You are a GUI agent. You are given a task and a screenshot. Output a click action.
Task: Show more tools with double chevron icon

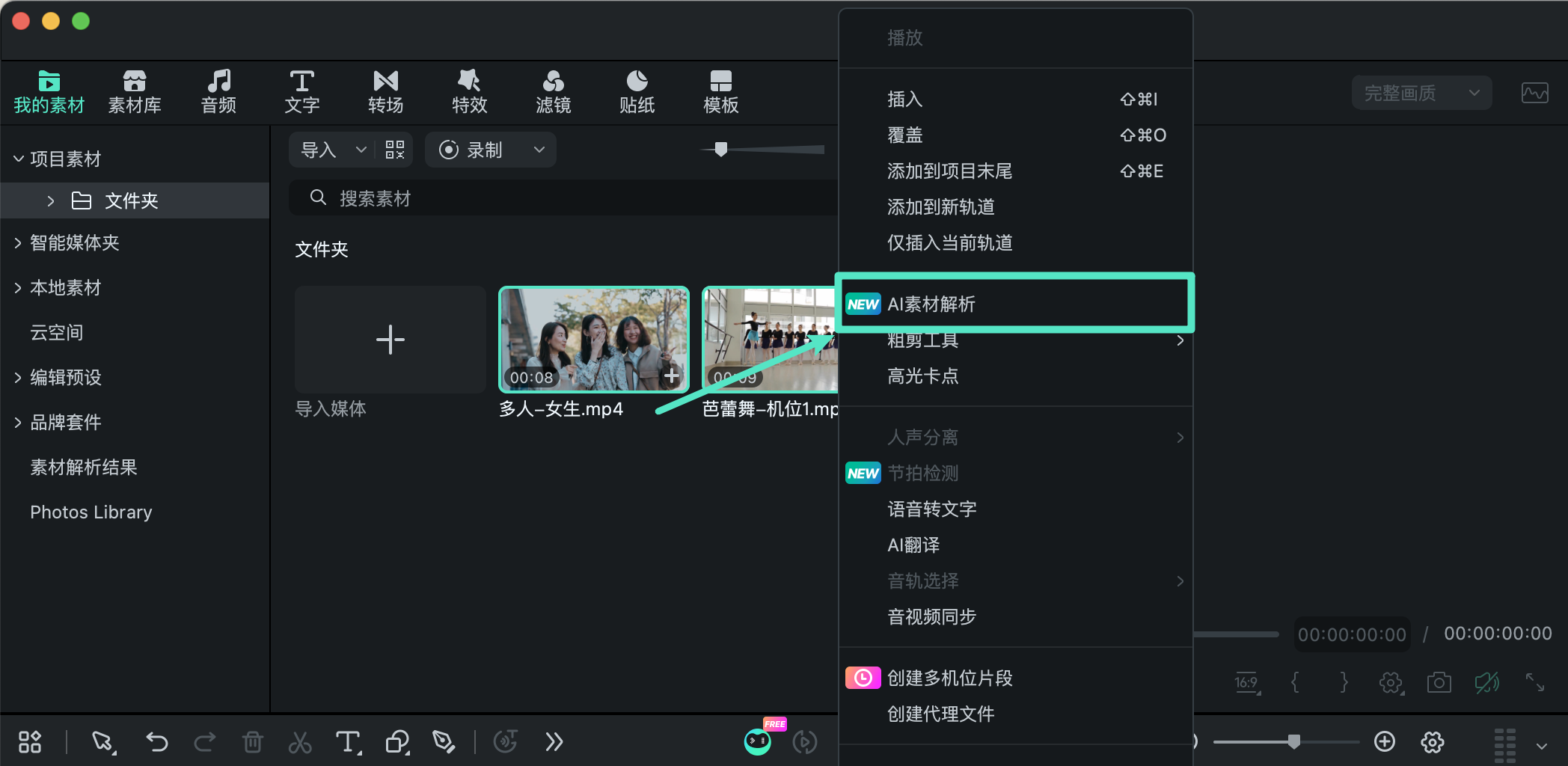click(554, 742)
